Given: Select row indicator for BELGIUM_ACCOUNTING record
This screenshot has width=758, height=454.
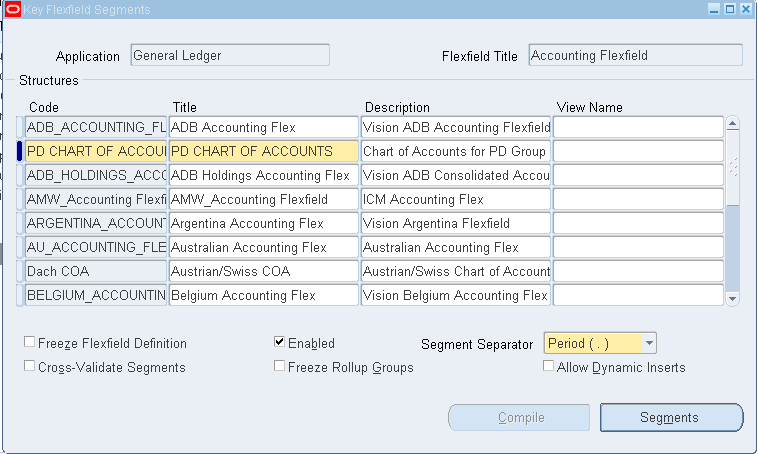Looking at the screenshot, I should (20, 296).
